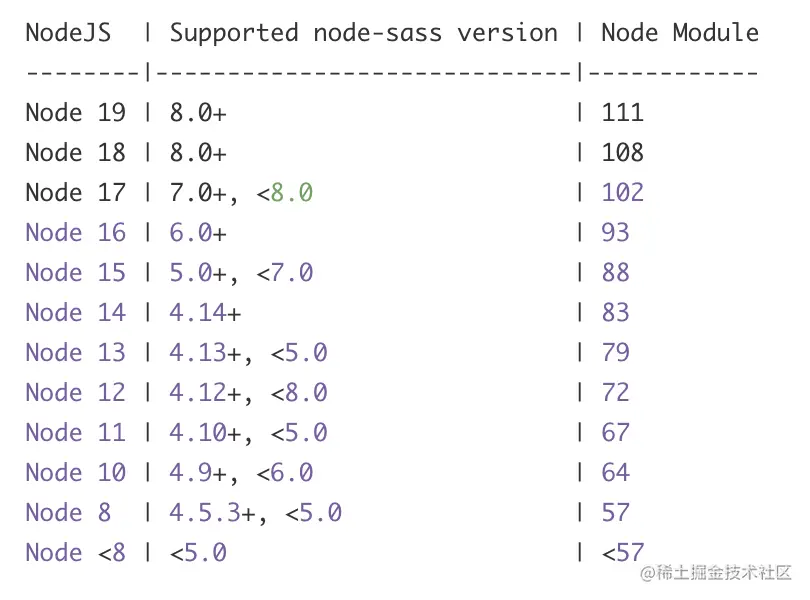Viewport: 810px width, 600px height.
Task: Click module number 108
Action: (622, 153)
